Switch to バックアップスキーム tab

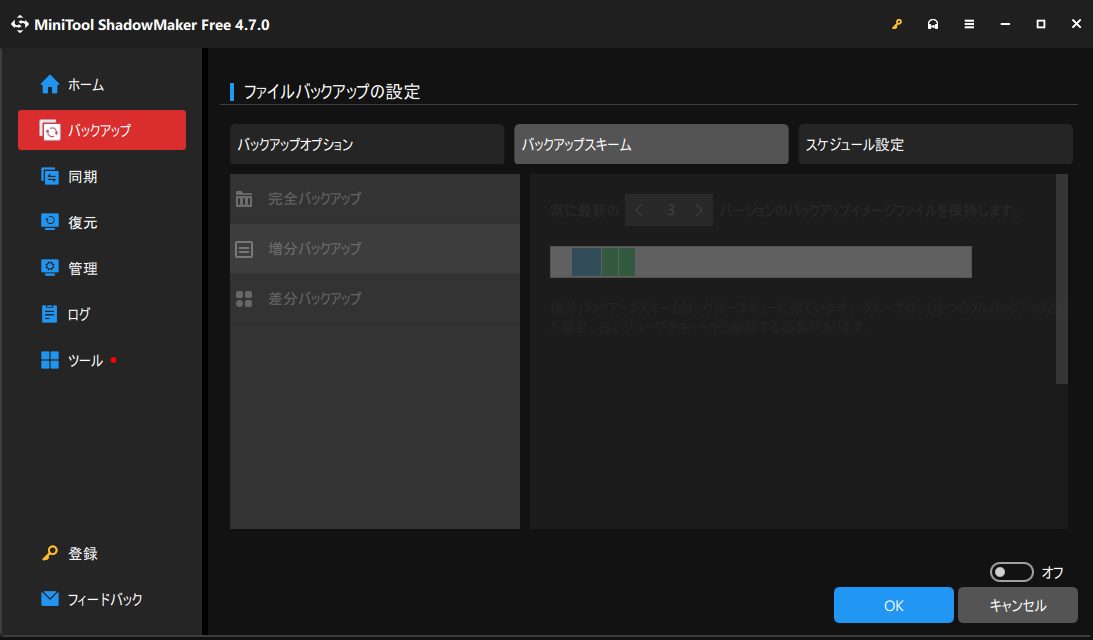click(x=651, y=144)
